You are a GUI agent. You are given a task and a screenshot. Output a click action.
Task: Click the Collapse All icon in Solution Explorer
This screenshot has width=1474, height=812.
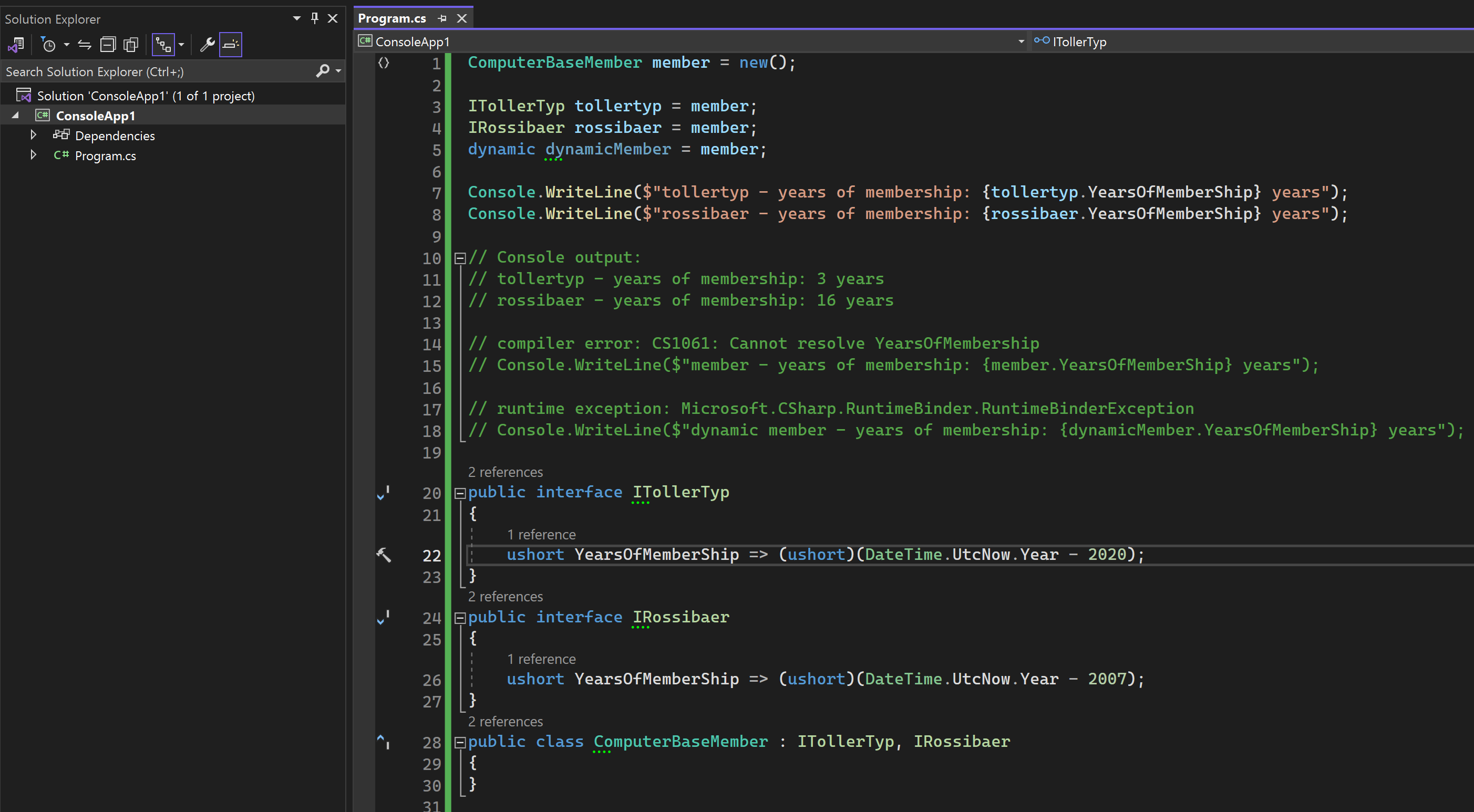point(108,44)
